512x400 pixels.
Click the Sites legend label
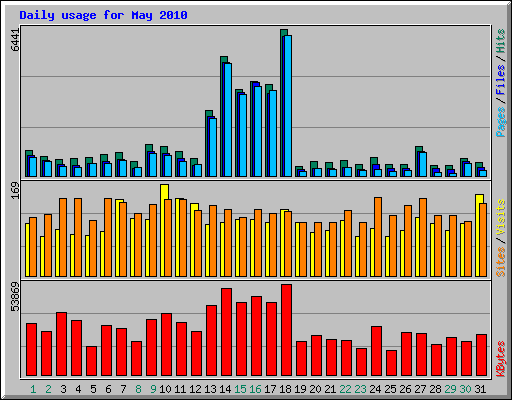[x=500, y=262]
